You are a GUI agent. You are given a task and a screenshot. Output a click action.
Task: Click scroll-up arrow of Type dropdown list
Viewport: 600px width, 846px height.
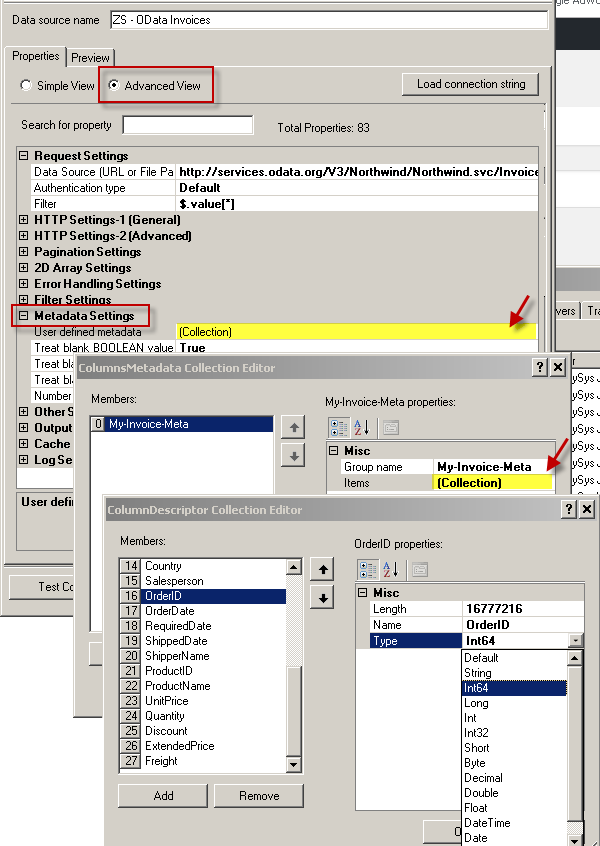click(x=575, y=658)
